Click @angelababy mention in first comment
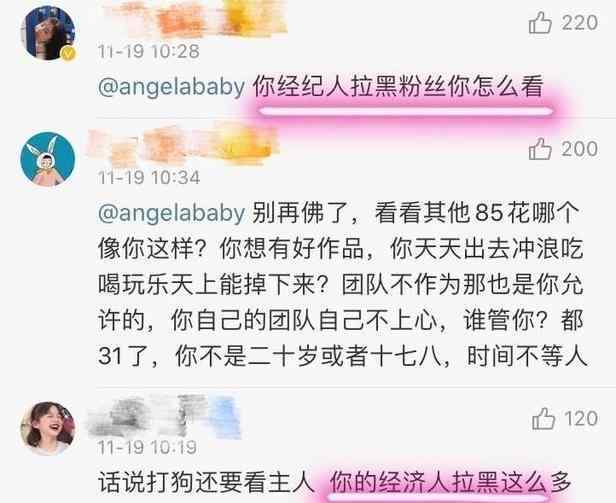616x503 pixels. pos(171,86)
